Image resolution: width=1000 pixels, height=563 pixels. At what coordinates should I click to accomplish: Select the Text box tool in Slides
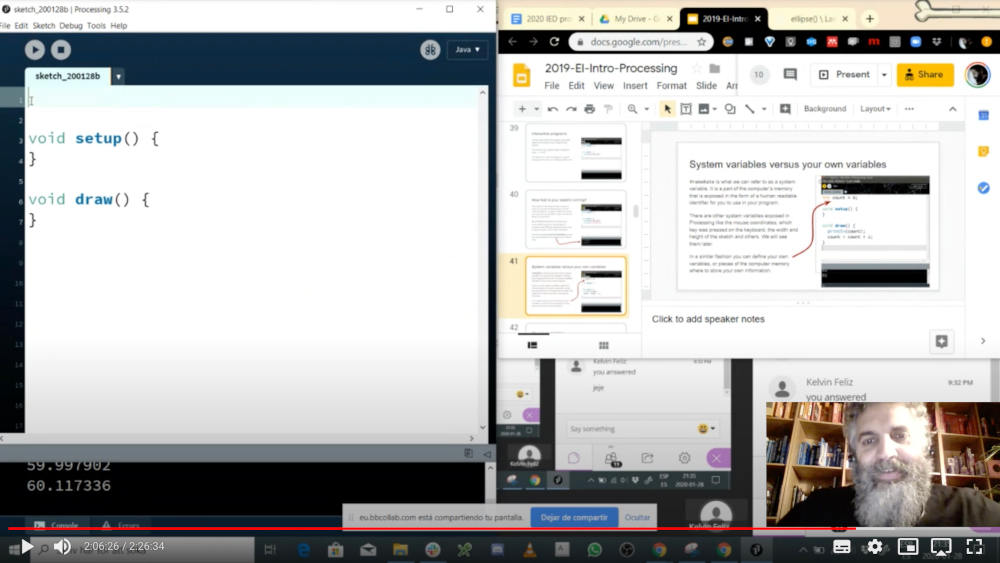tap(686, 109)
